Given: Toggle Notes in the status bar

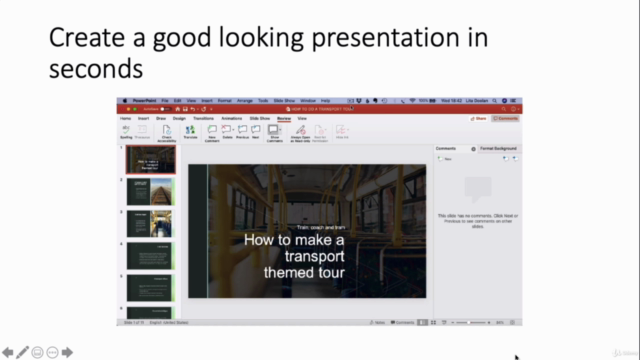Looking at the screenshot, I should (377, 322).
